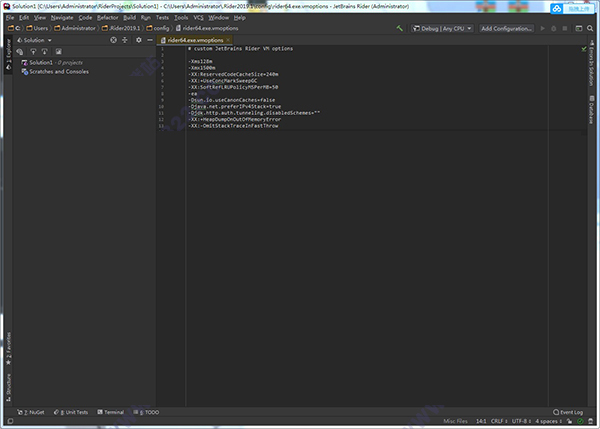Click the green checkmark analysis indicator in editor
The height and width of the screenshot is (429, 600).
584,49
